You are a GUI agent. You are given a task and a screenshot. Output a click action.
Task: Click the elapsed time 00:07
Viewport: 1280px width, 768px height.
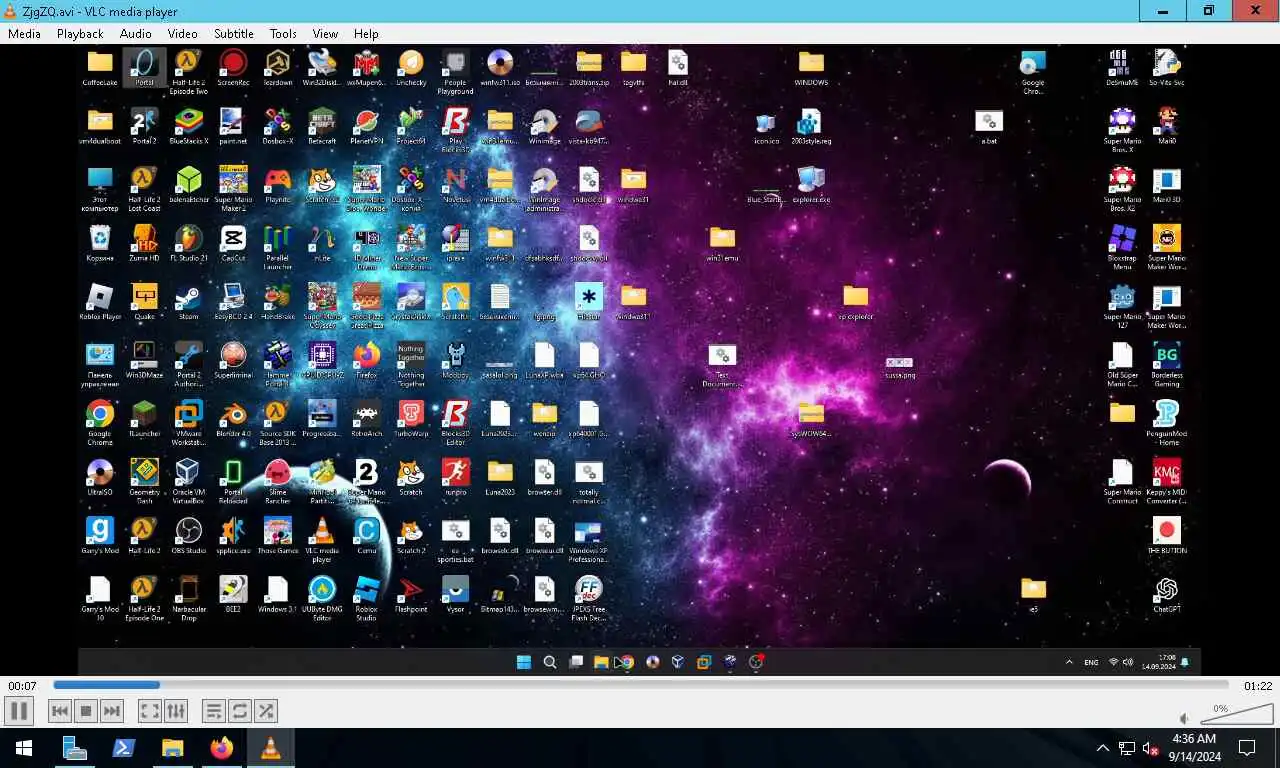[x=22, y=686]
